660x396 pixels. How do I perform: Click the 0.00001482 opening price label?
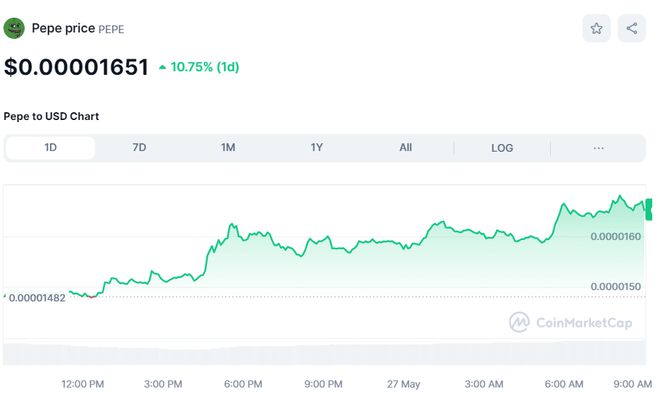(x=37, y=298)
